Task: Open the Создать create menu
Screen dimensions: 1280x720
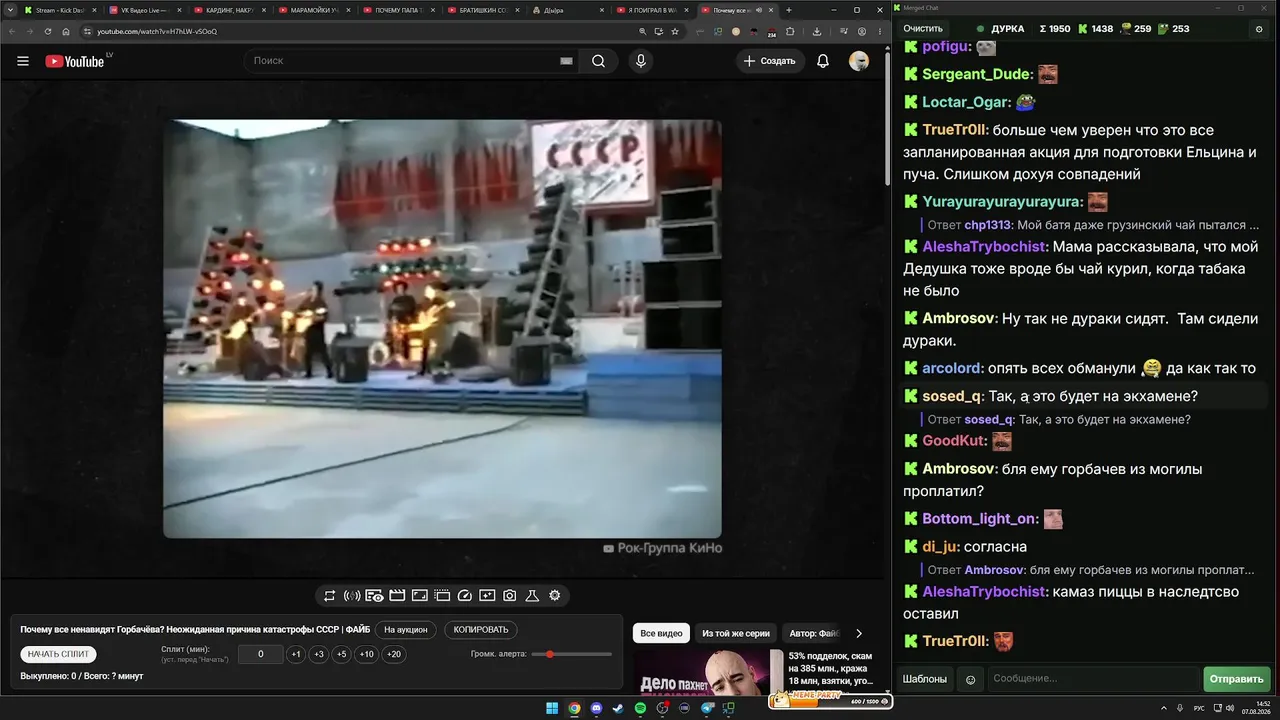Action: pyautogui.click(x=769, y=61)
